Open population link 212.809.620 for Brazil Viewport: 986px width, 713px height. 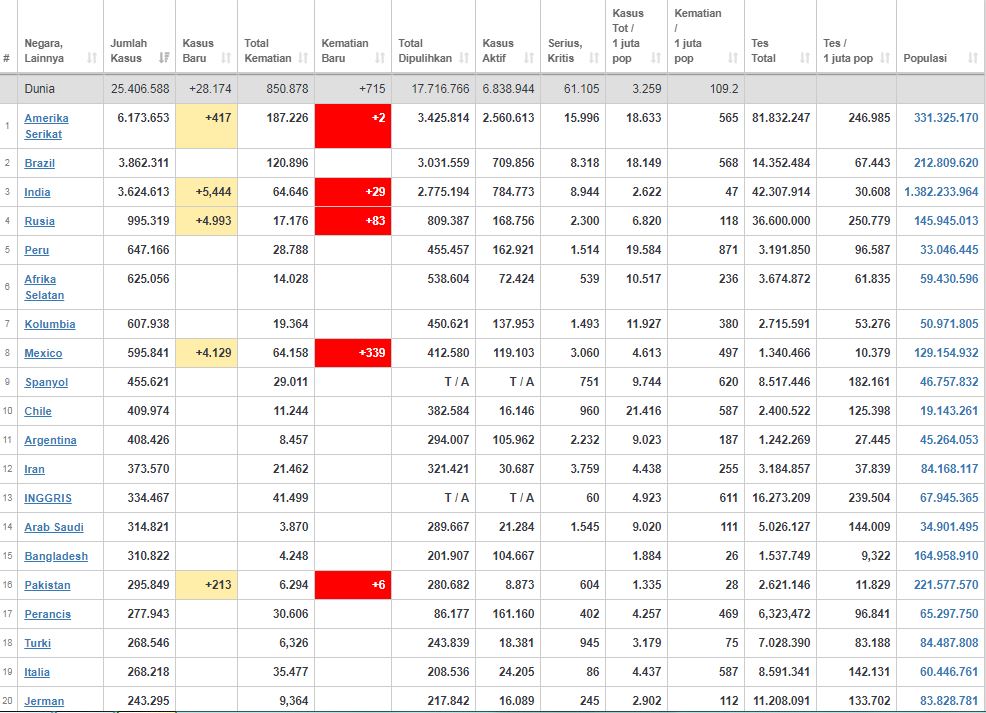(x=946, y=163)
